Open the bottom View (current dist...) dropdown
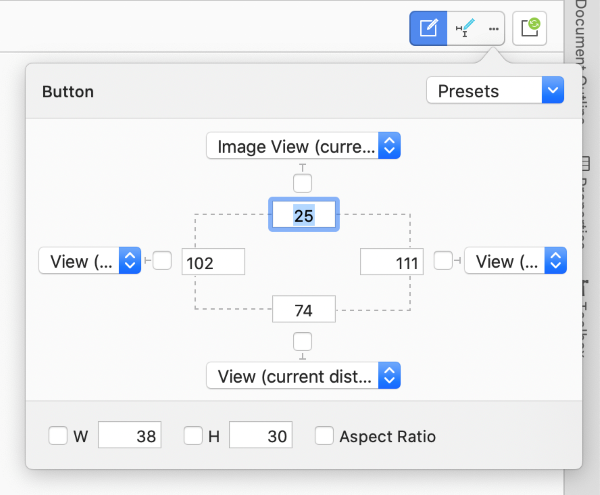This screenshot has height=495, width=600. (303, 375)
